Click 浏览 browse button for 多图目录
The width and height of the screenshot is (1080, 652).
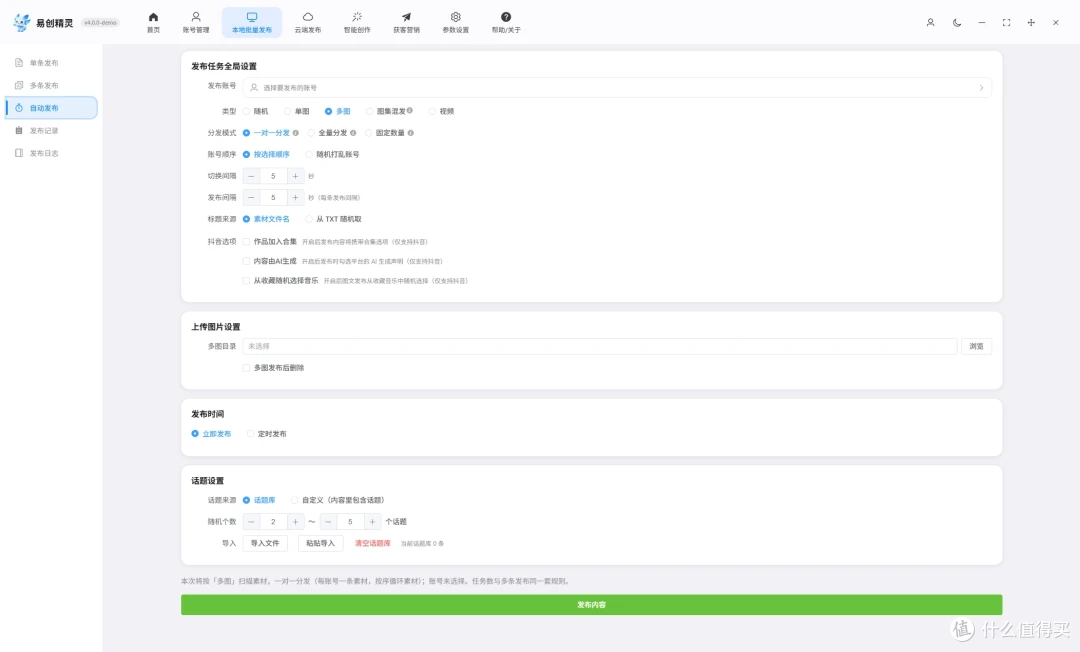(977, 346)
